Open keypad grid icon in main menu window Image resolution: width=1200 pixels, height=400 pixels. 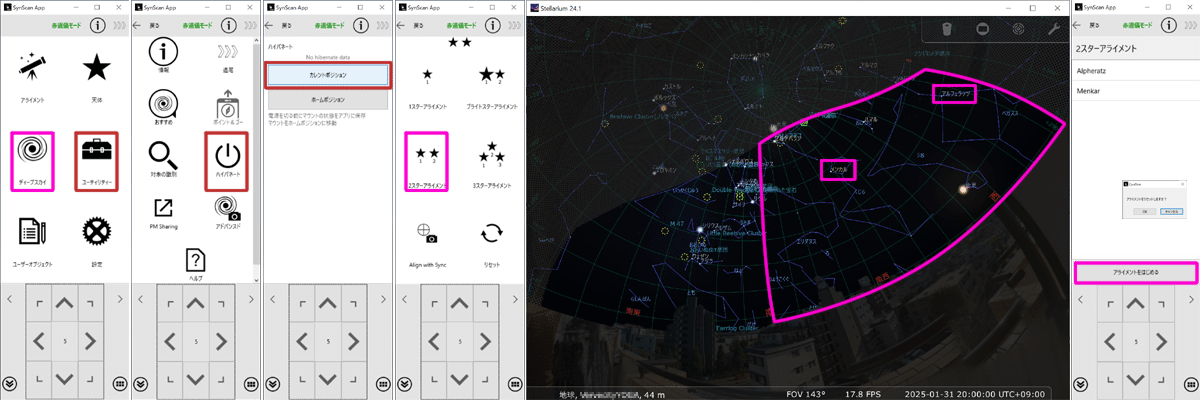[x=120, y=382]
